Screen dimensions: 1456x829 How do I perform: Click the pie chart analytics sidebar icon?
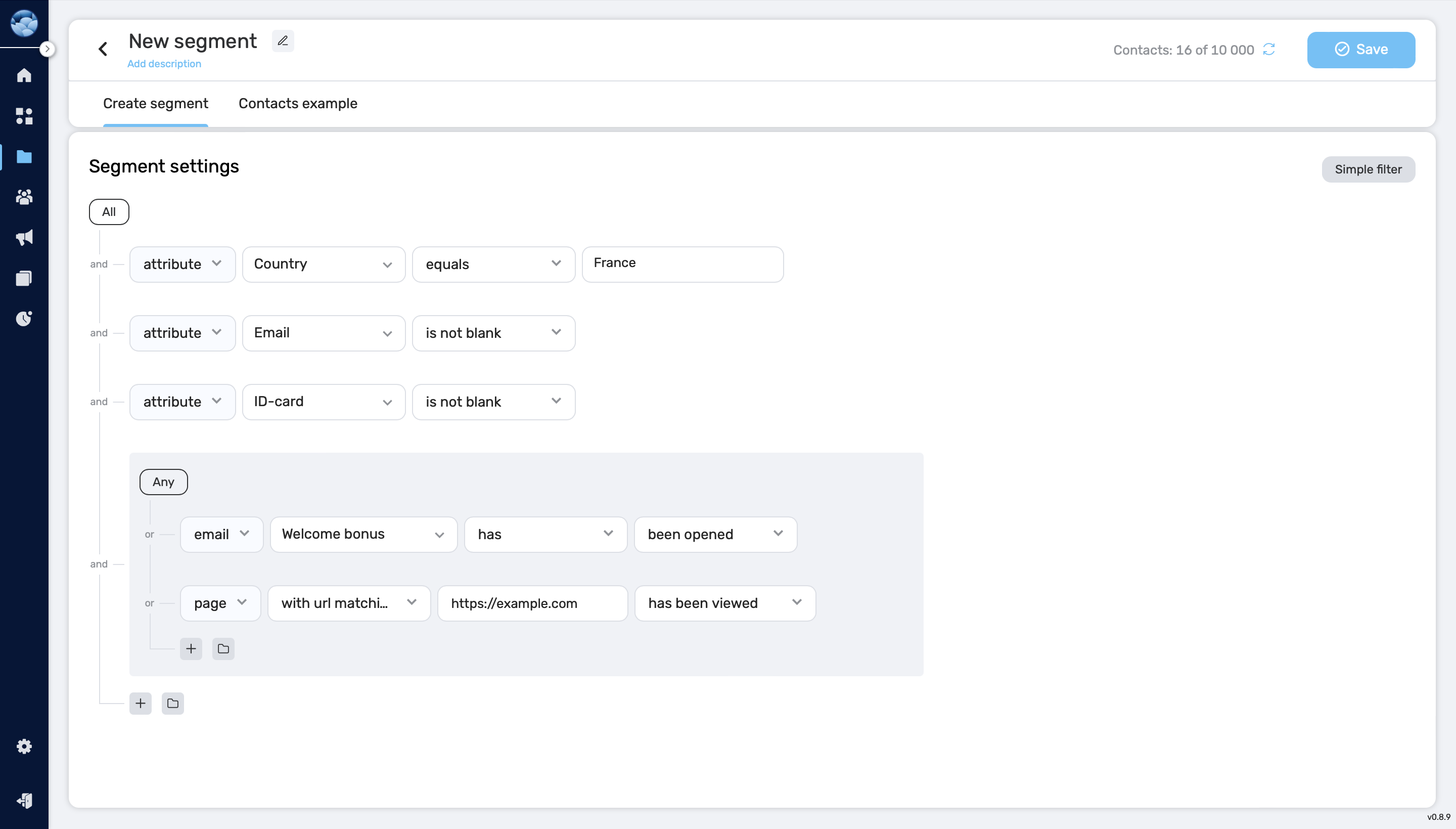click(x=24, y=318)
